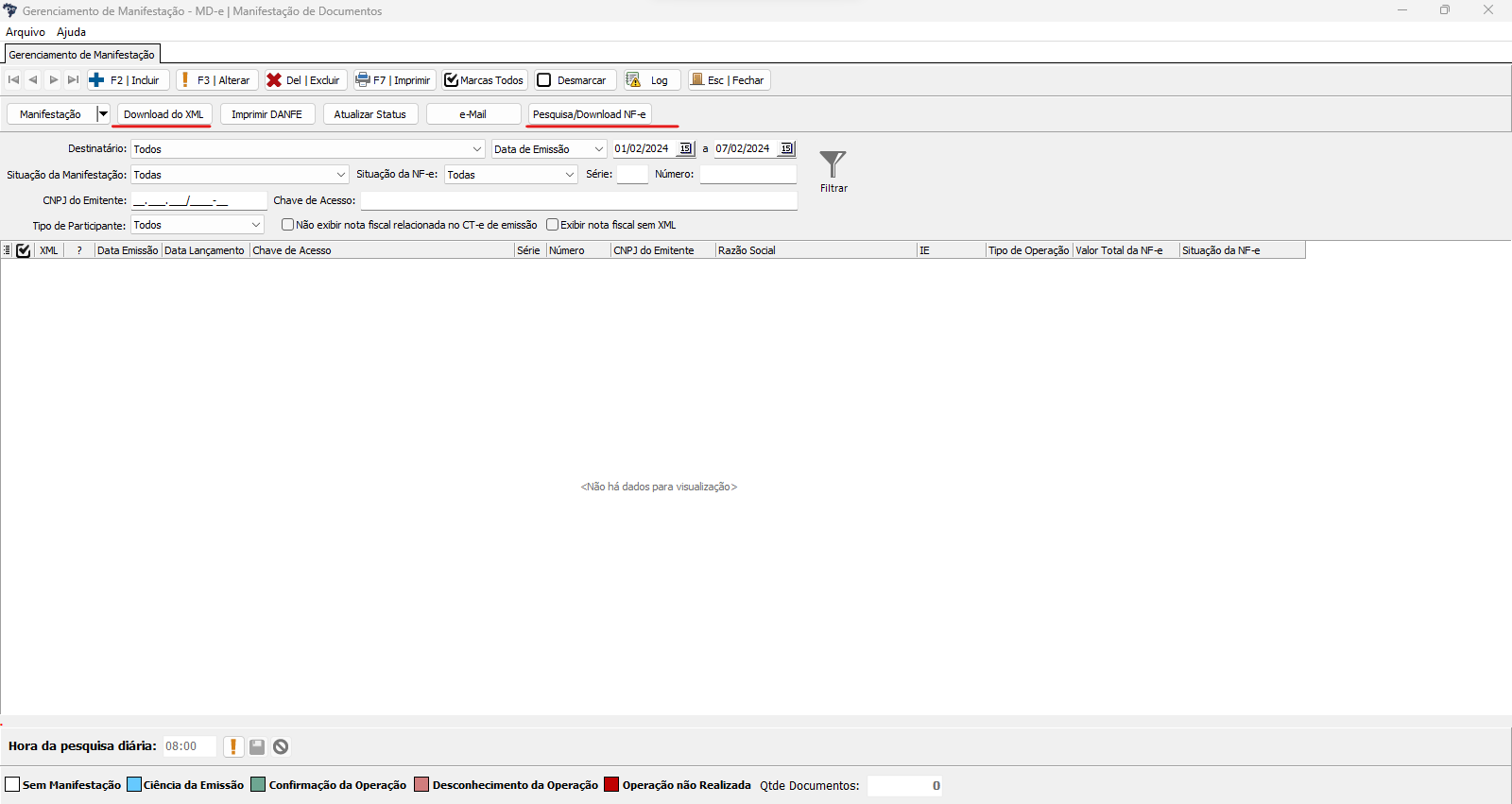Expand the Destinatário dropdown
The width and height of the screenshot is (1512, 804).
(x=477, y=149)
